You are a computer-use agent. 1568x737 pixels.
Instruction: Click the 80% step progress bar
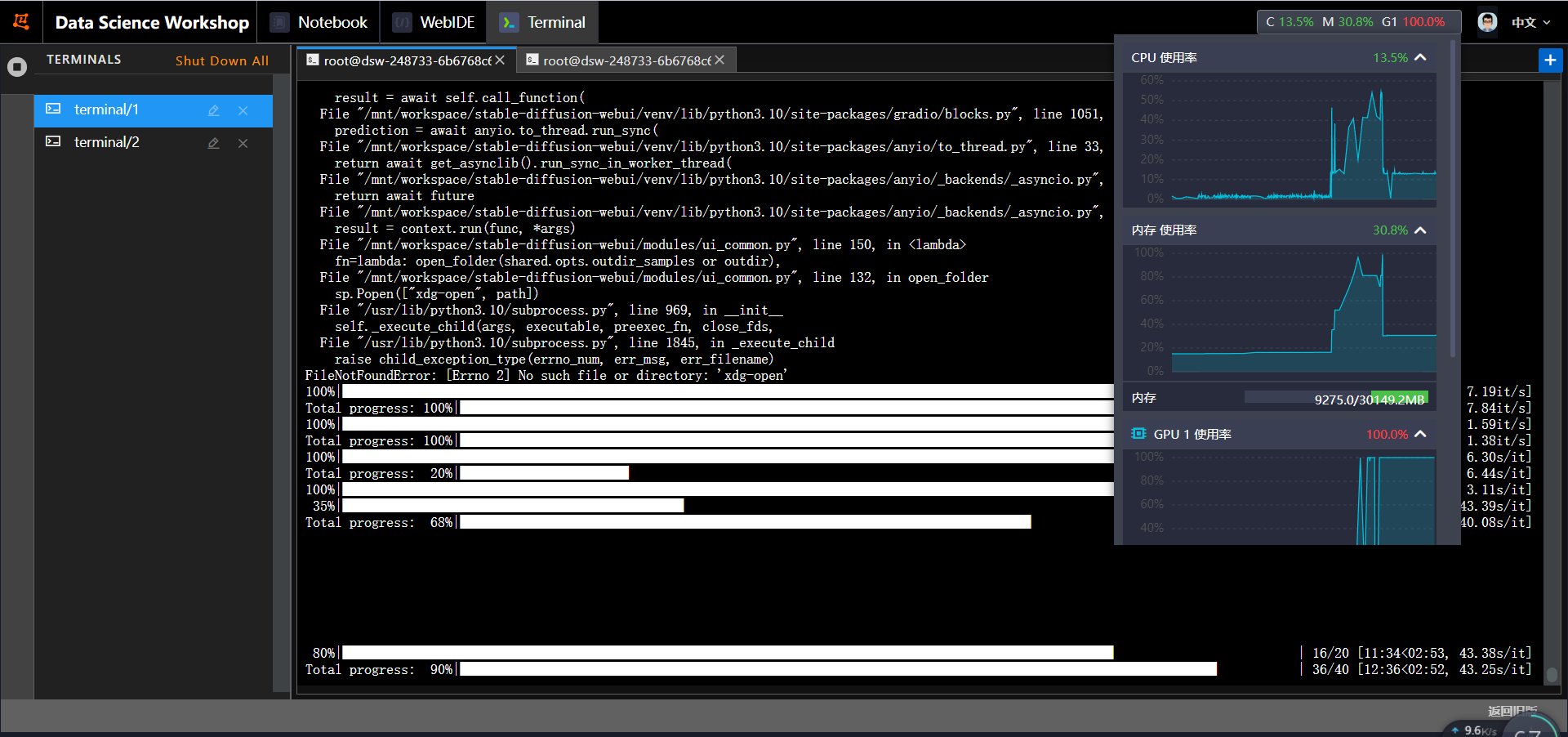(728, 653)
